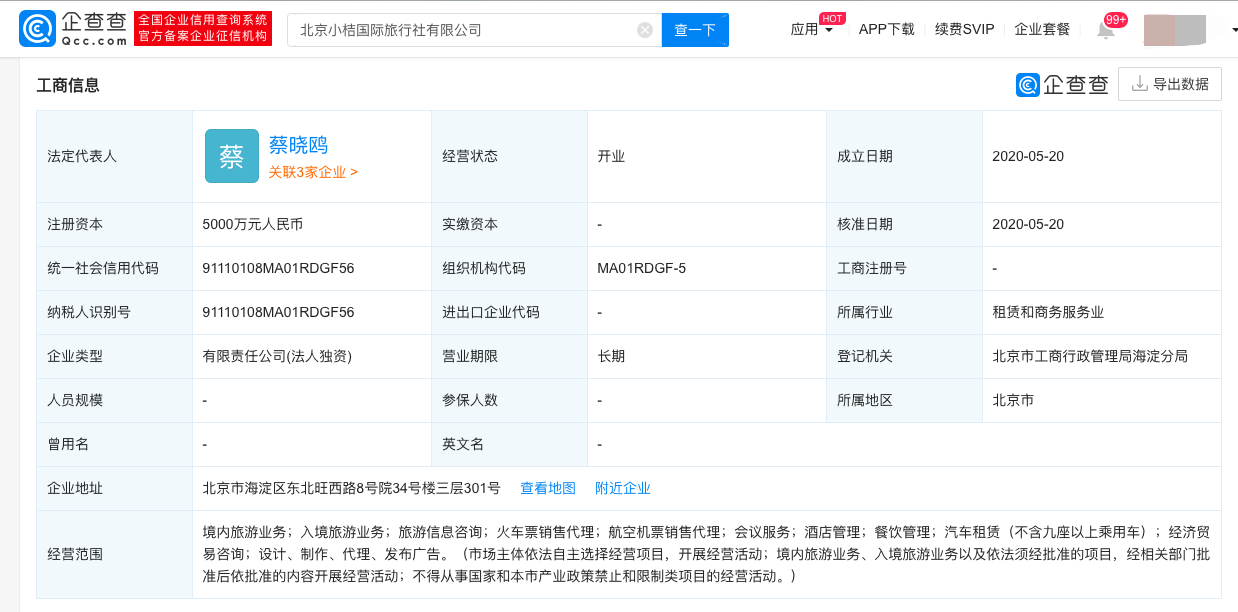Open the 附近企业 nearby companies link
Screen dimensions: 1238x612
(x=623, y=488)
